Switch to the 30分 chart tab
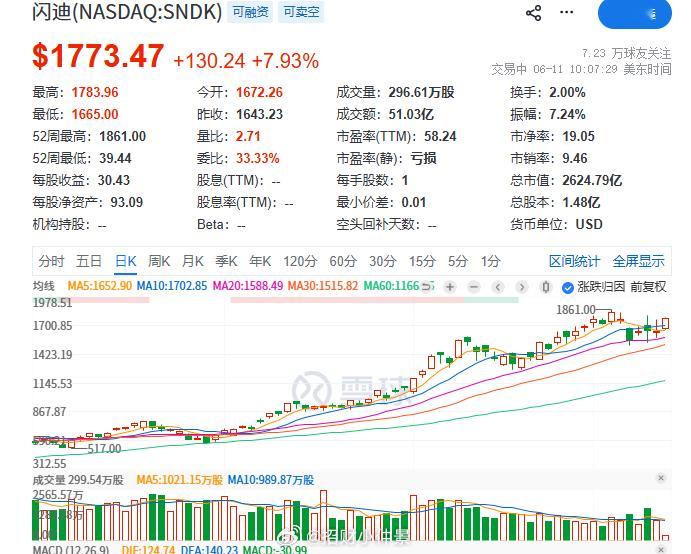This screenshot has width=691, height=554. 383,261
